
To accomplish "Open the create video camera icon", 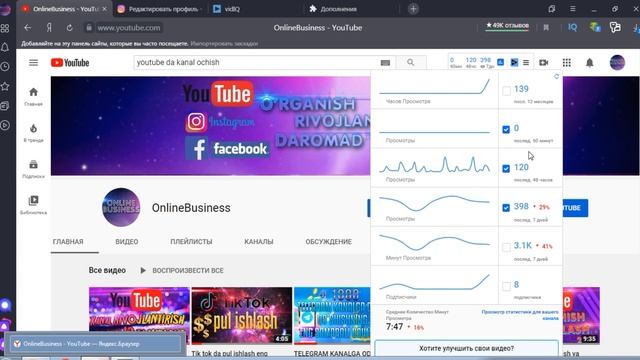I will pos(544,62).
